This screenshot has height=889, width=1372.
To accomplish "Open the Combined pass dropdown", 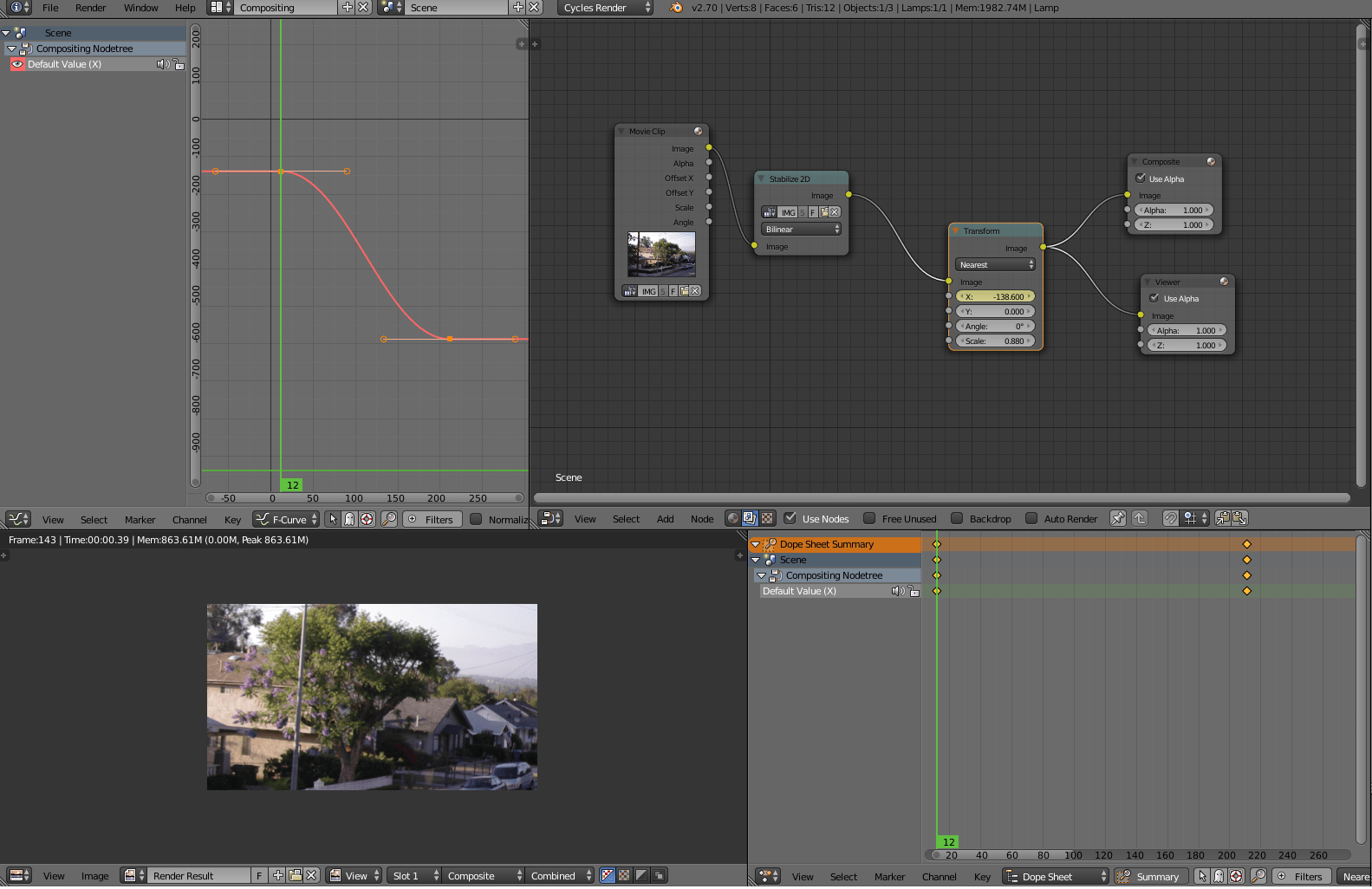I will pos(561,876).
